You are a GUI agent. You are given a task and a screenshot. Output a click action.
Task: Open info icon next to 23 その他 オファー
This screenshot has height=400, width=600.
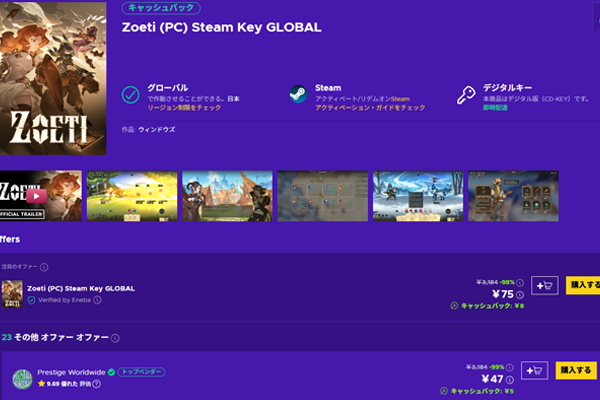[x=115, y=338]
